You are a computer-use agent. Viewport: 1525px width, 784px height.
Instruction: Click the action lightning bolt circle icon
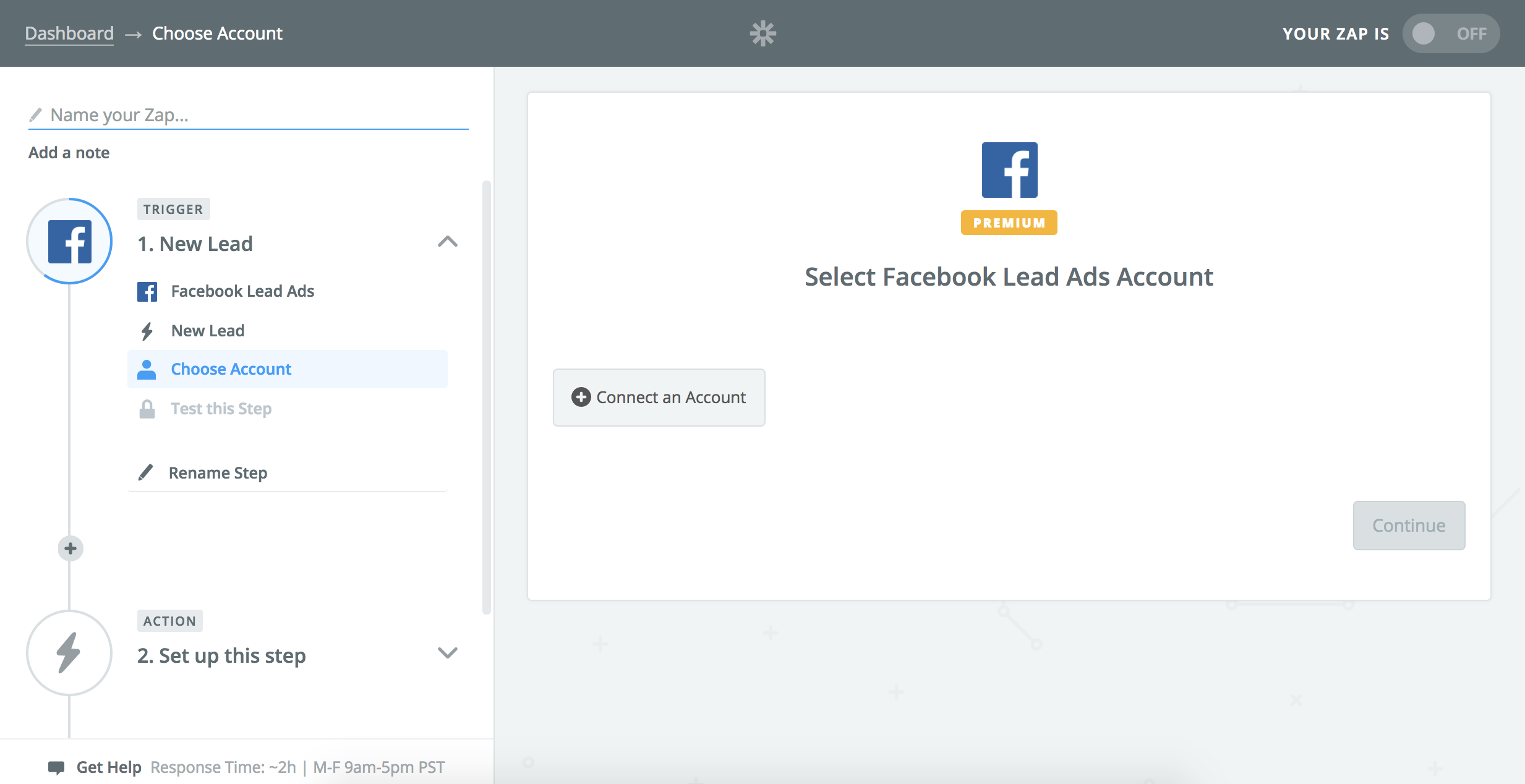(69, 653)
